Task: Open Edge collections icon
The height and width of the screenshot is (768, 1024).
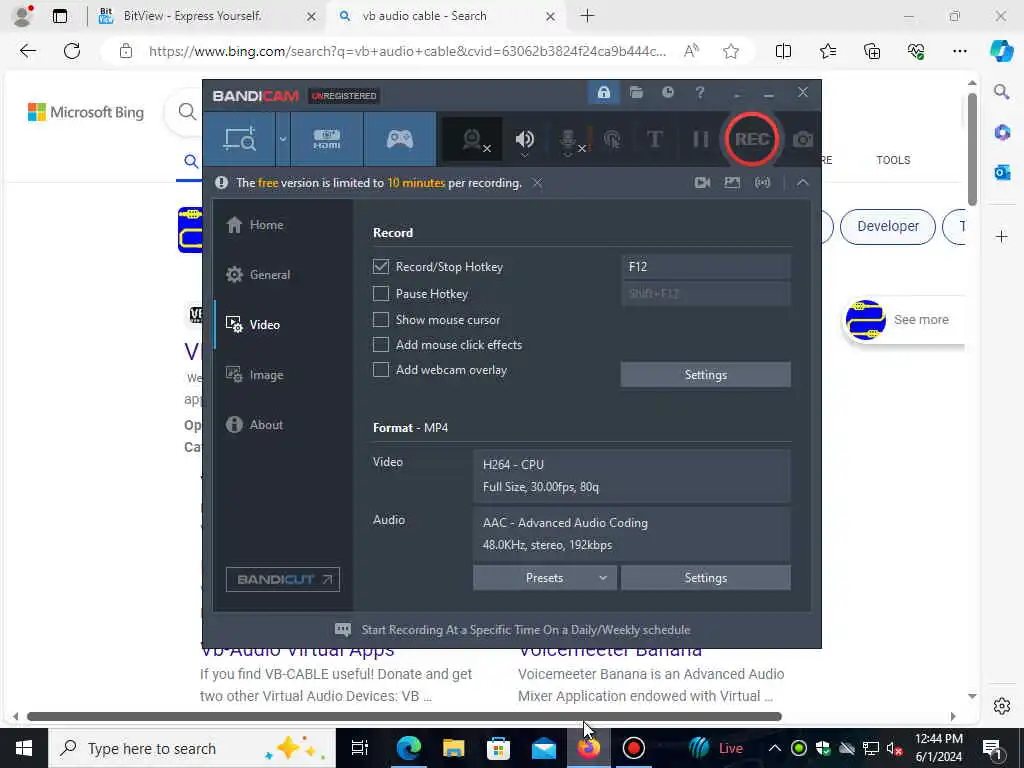Action: tap(872, 51)
